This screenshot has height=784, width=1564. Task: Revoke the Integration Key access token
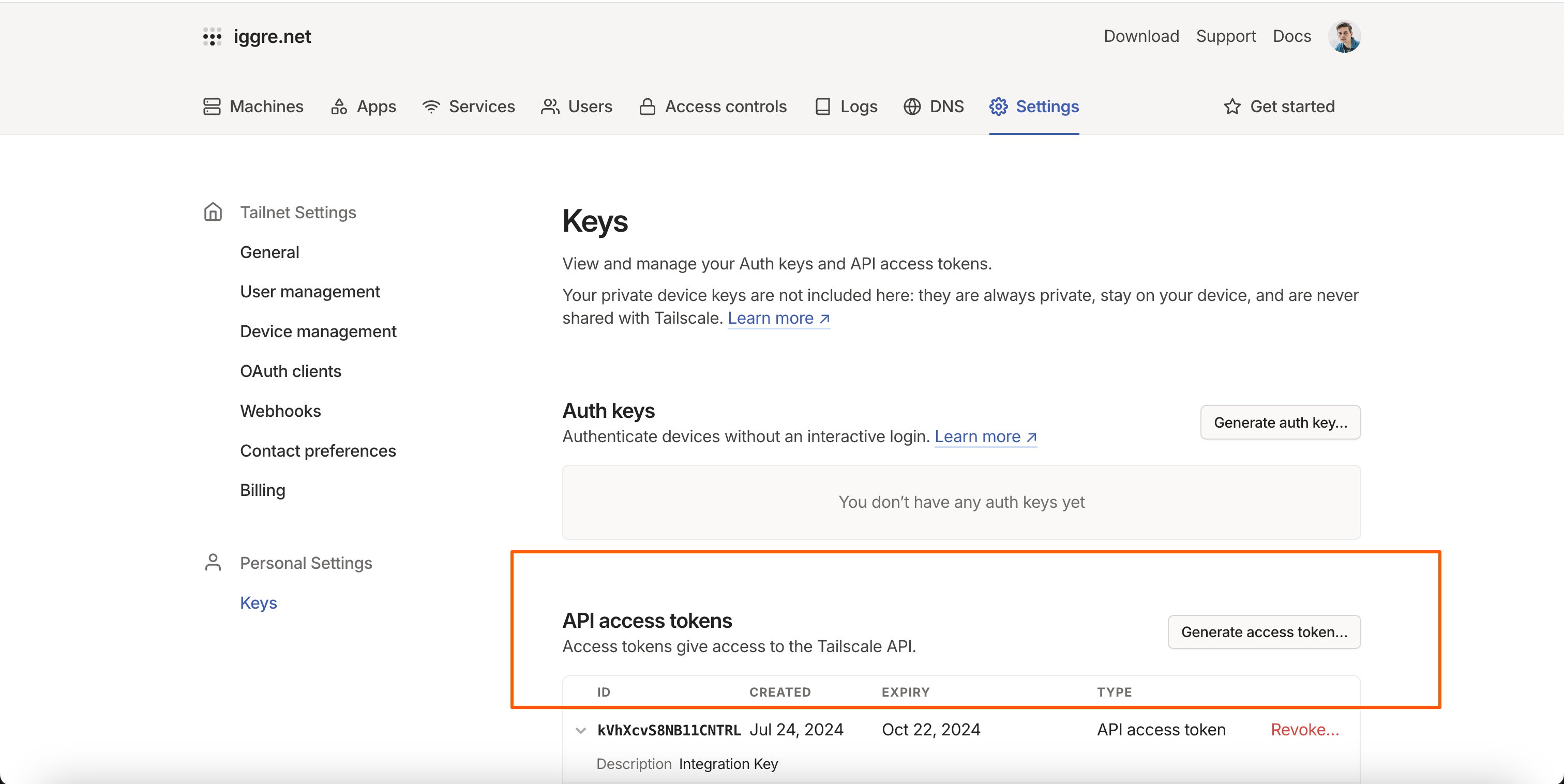point(1305,729)
